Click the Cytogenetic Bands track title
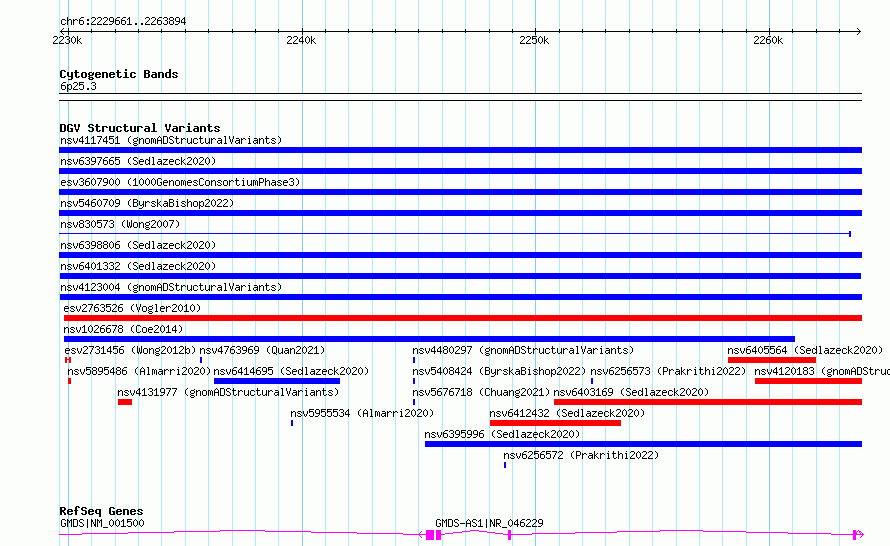Viewport: 890px width, 546px height. (119, 74)
